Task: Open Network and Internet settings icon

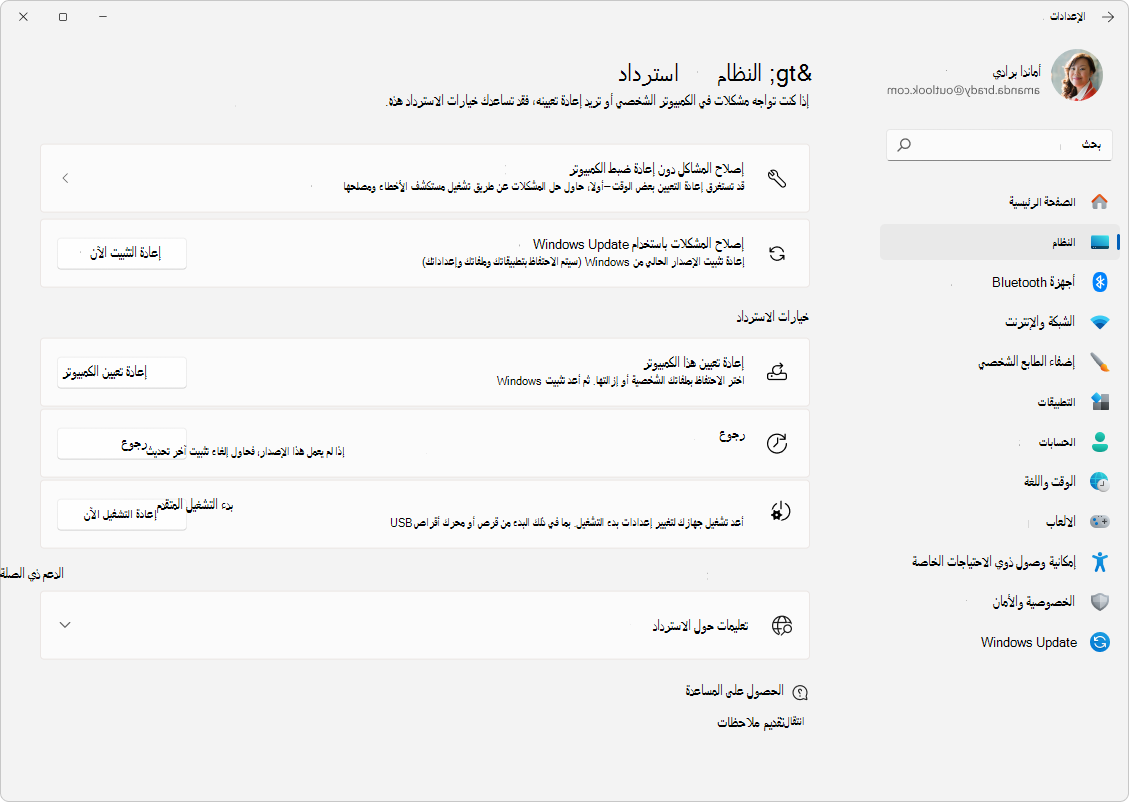Action: click(x=1100, y=322)
